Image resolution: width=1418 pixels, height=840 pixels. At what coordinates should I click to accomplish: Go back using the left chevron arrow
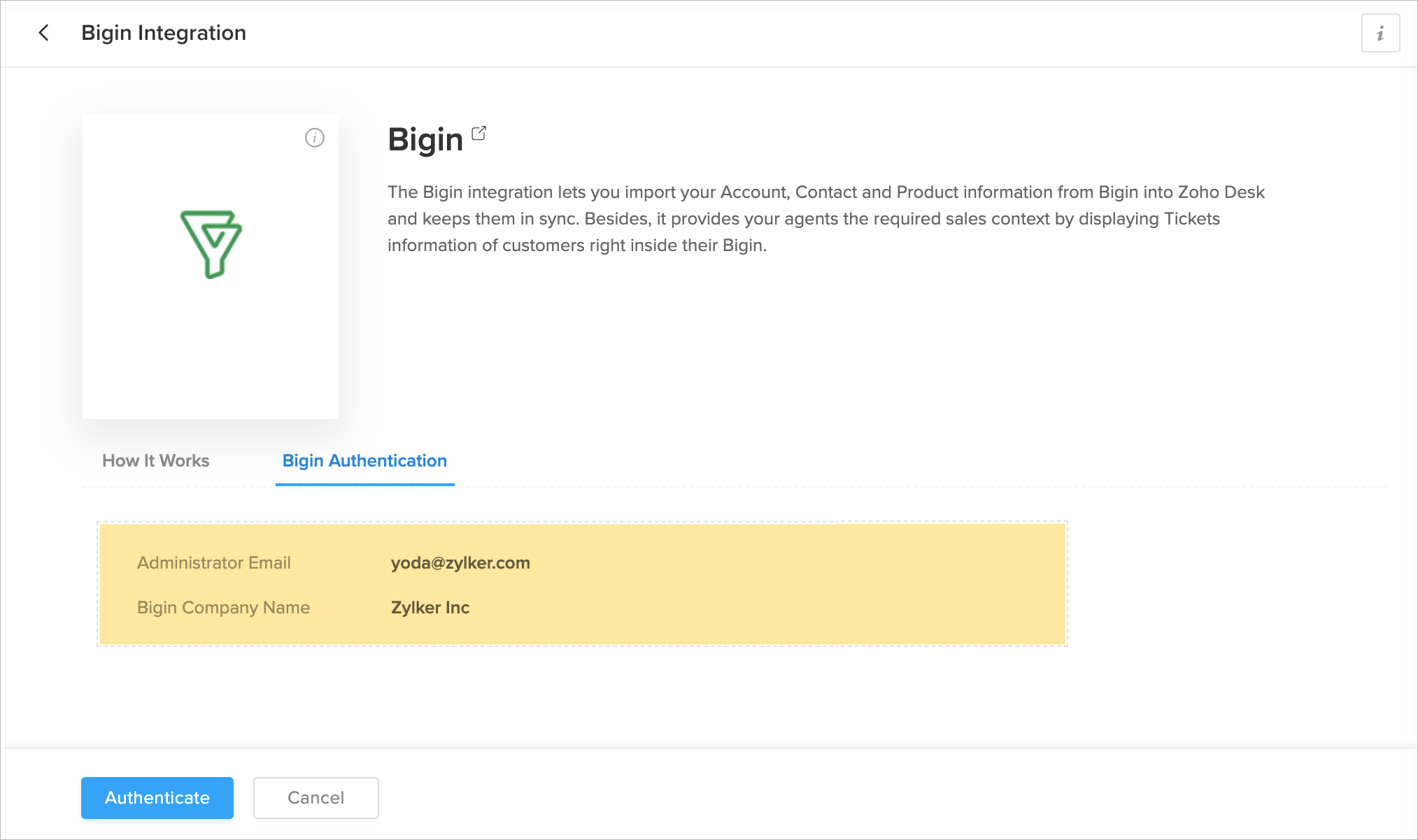tap(43, 33)
